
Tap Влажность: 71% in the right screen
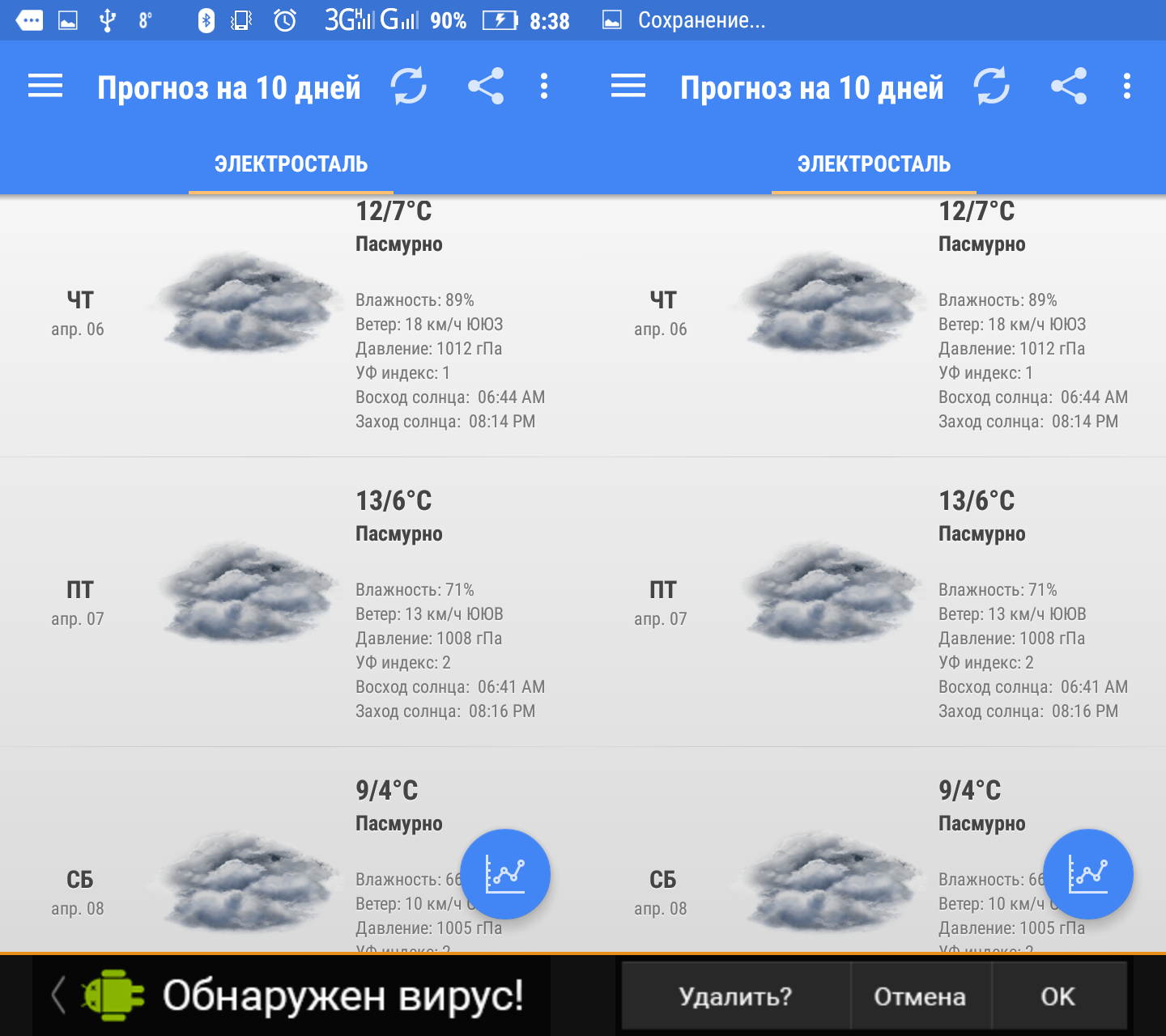(998, 590)
